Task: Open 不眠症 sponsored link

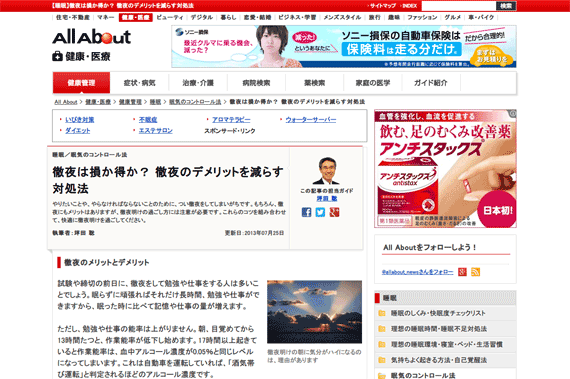Action: pos(148,120)
